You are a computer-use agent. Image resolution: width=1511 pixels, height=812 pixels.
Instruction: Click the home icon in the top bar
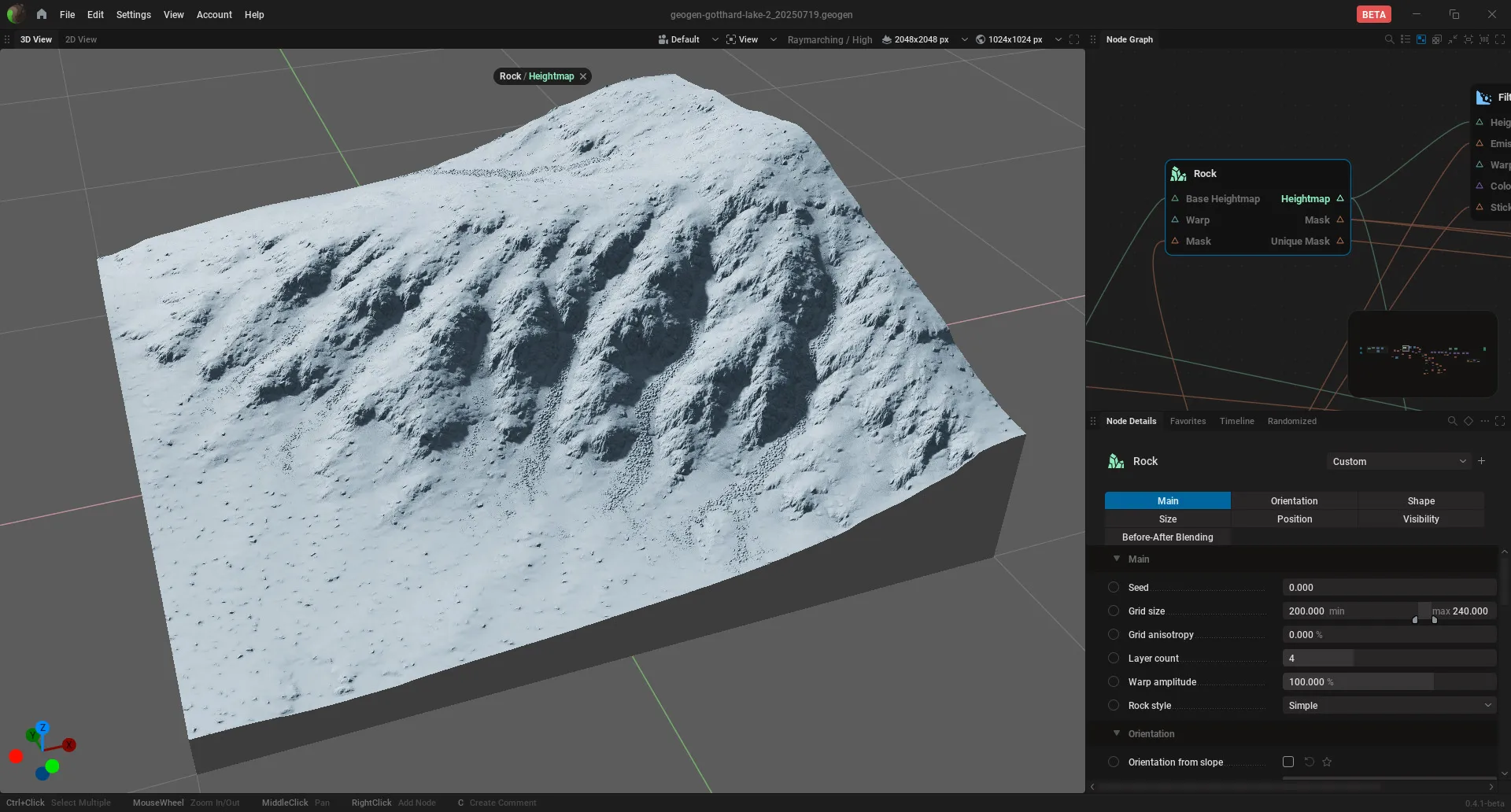point(42,14)
